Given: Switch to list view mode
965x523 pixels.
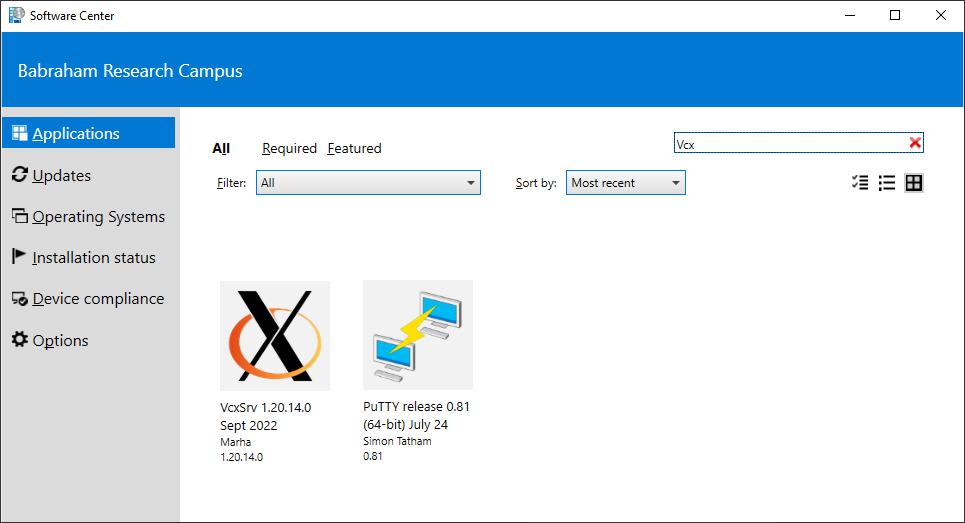Looking at the screenshot, I should 886,183.
